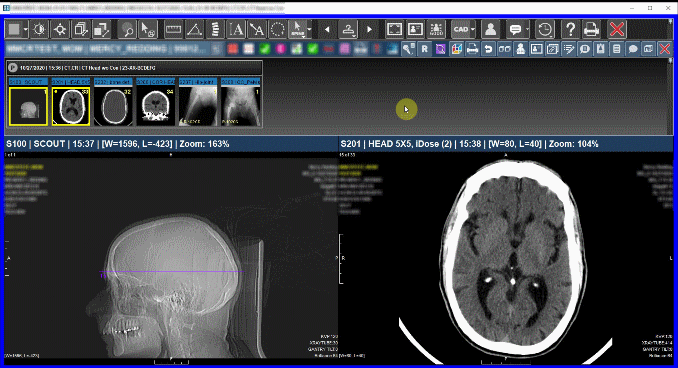Expand the chat message dropdown arrow

tap(528, 29)
